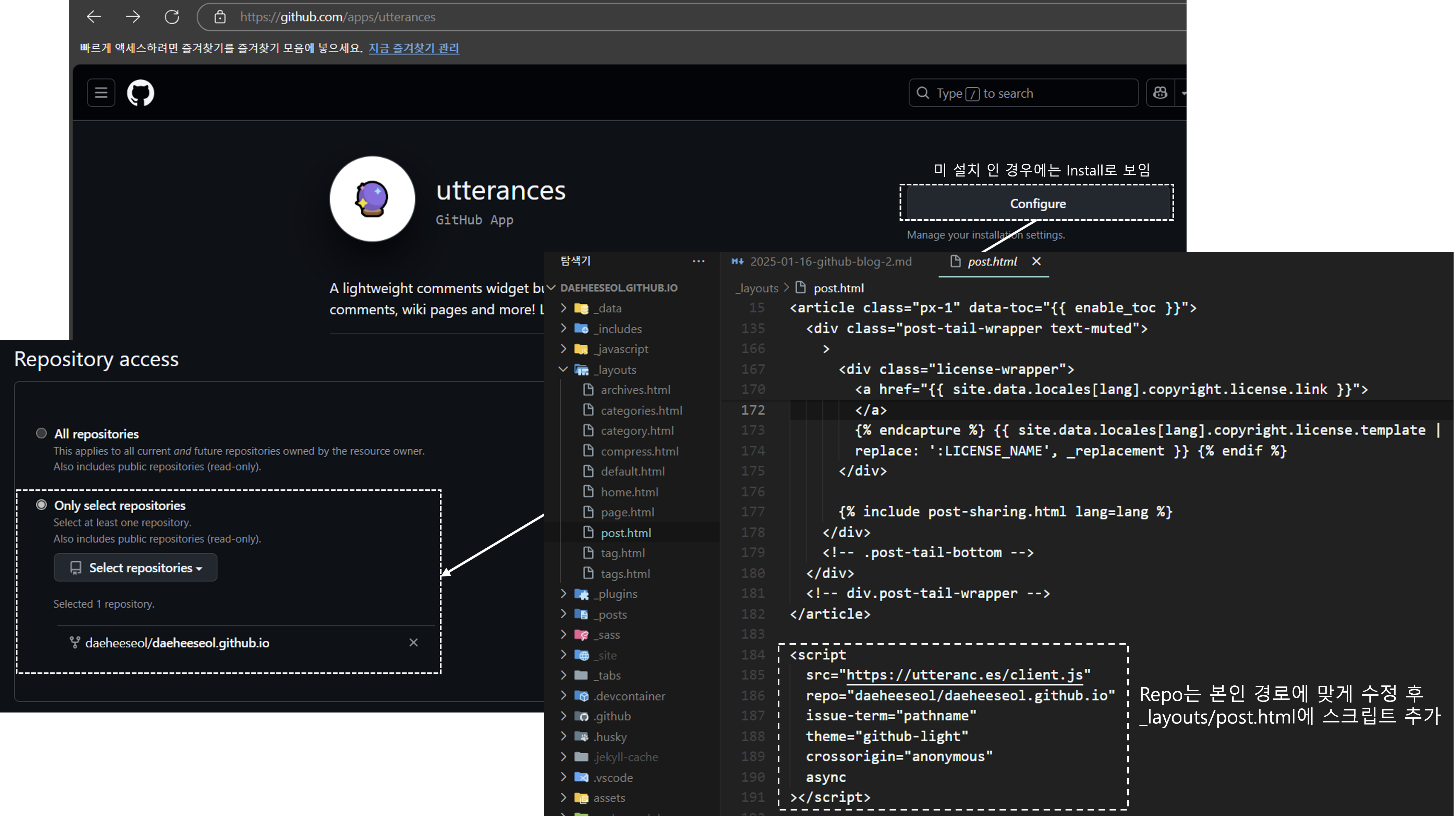The image size is (1456, 816).
Task: Click line number 172 in editor gutter
Action: click(x=752, y=410)
